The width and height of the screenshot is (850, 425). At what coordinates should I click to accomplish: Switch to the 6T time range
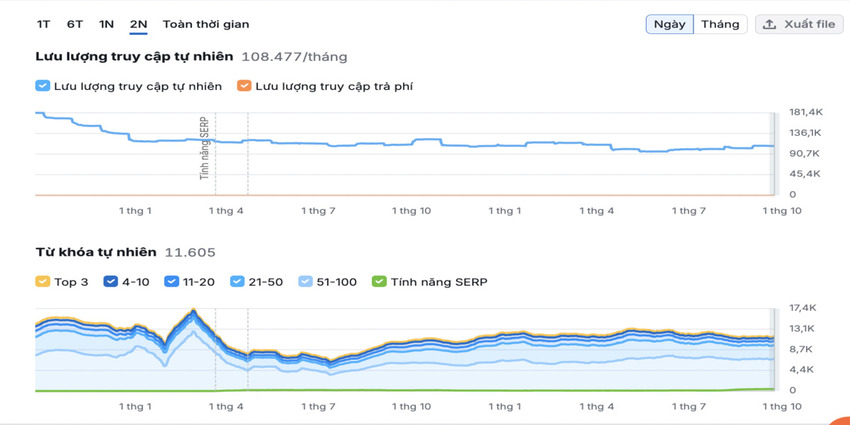pyautogui.click(x=75, y=24)
